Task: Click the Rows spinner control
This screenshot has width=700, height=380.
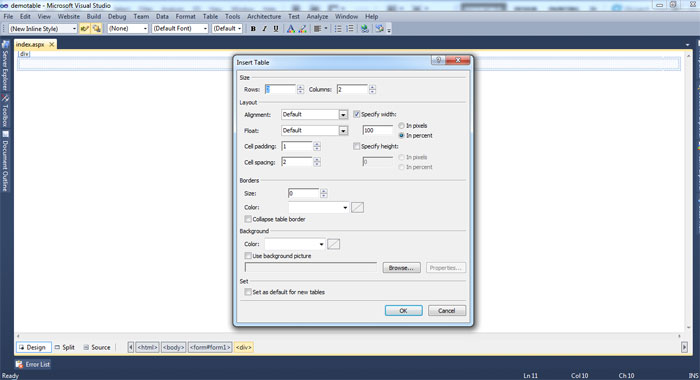Action: pos(300,89)
